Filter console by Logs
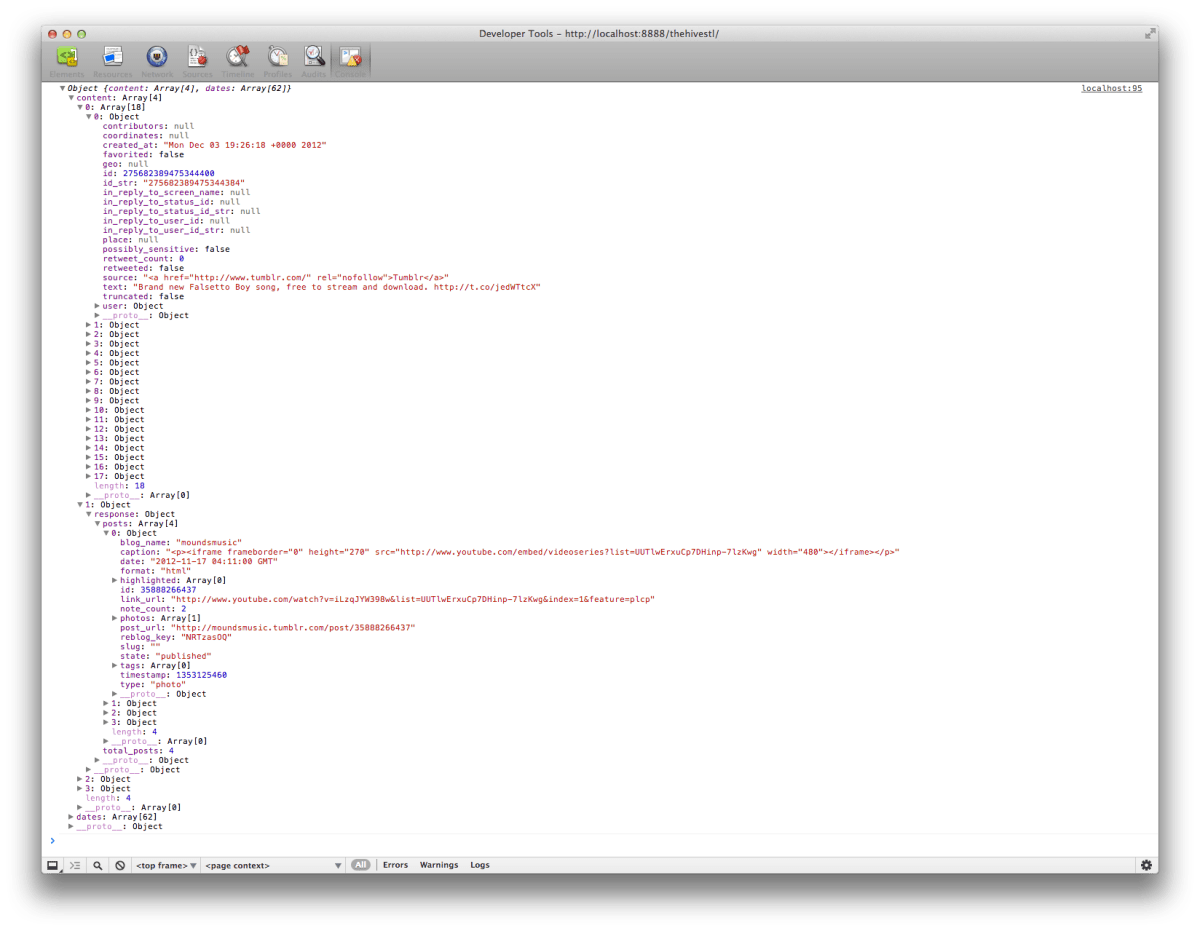This screenshot has height=931, width=1200. click(x=480, y=865)
